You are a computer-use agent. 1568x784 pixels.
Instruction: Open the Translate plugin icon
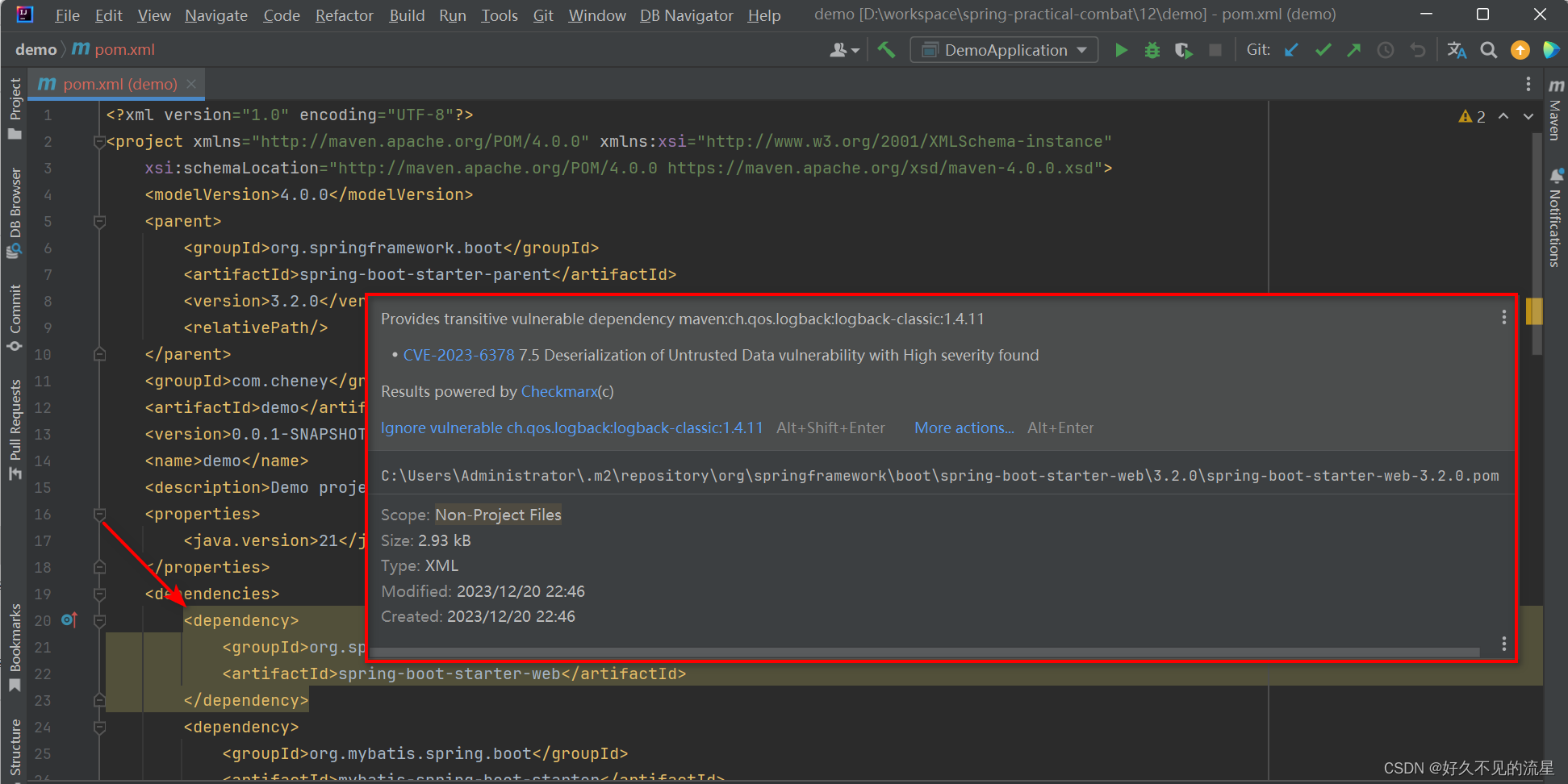1457,50
